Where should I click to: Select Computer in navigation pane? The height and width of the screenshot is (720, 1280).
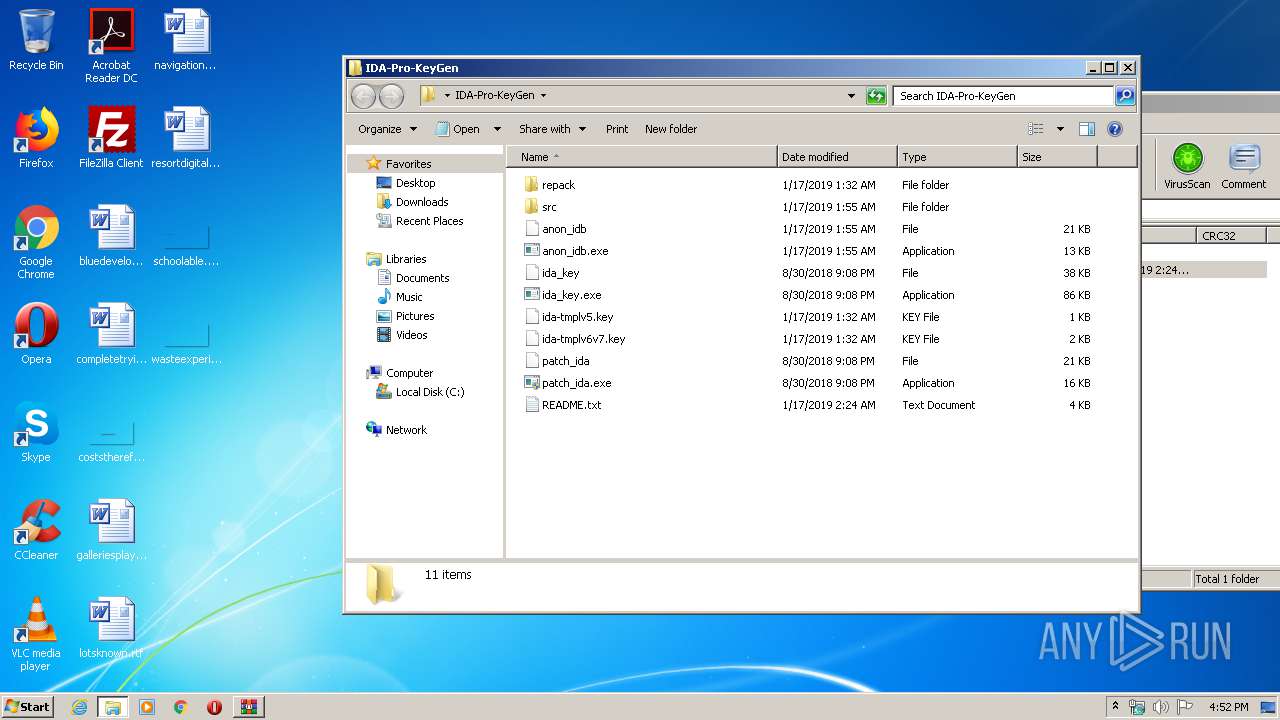(409, 373)
